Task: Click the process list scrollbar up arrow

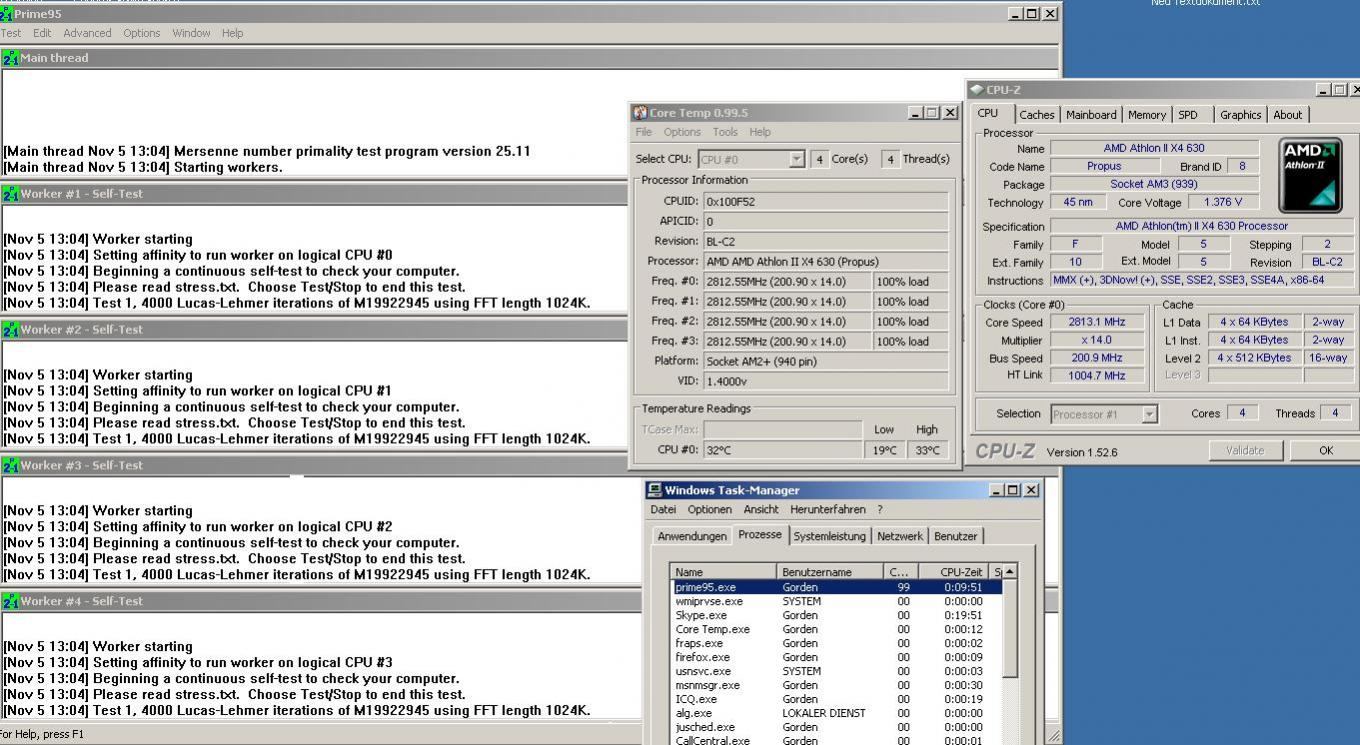Action: click(x=1010, y=571)
